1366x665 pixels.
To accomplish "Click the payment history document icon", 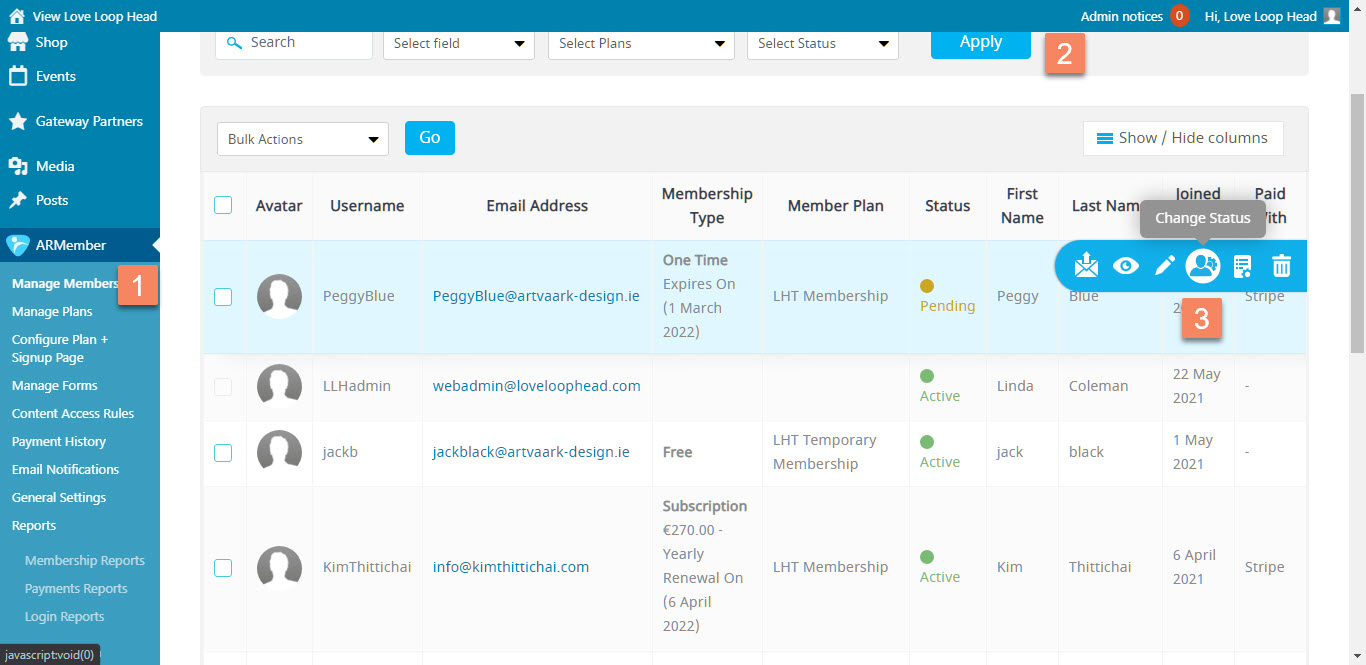I will (1242, 266).
